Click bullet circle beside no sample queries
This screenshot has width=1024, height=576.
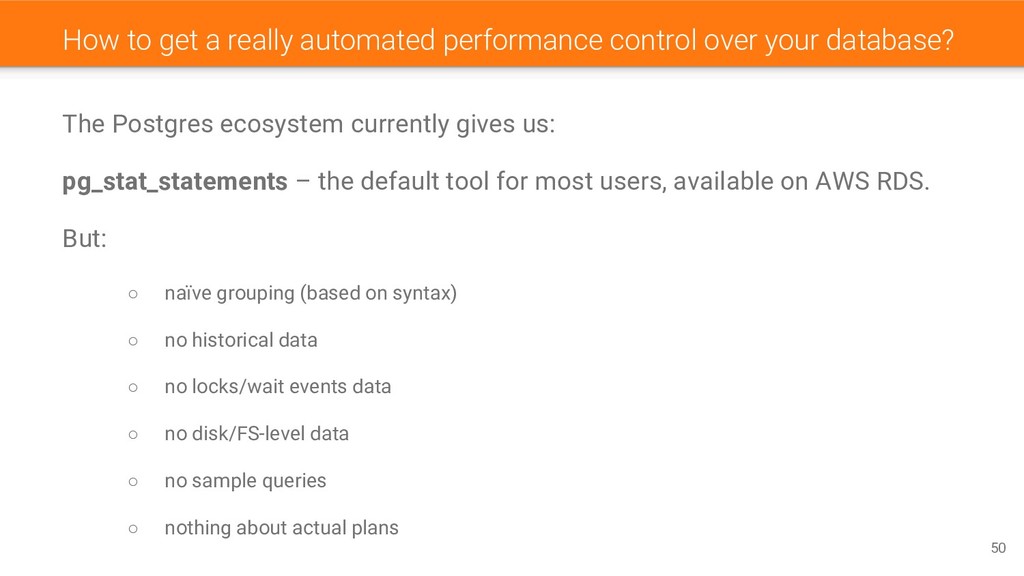[x=133, y=481]
